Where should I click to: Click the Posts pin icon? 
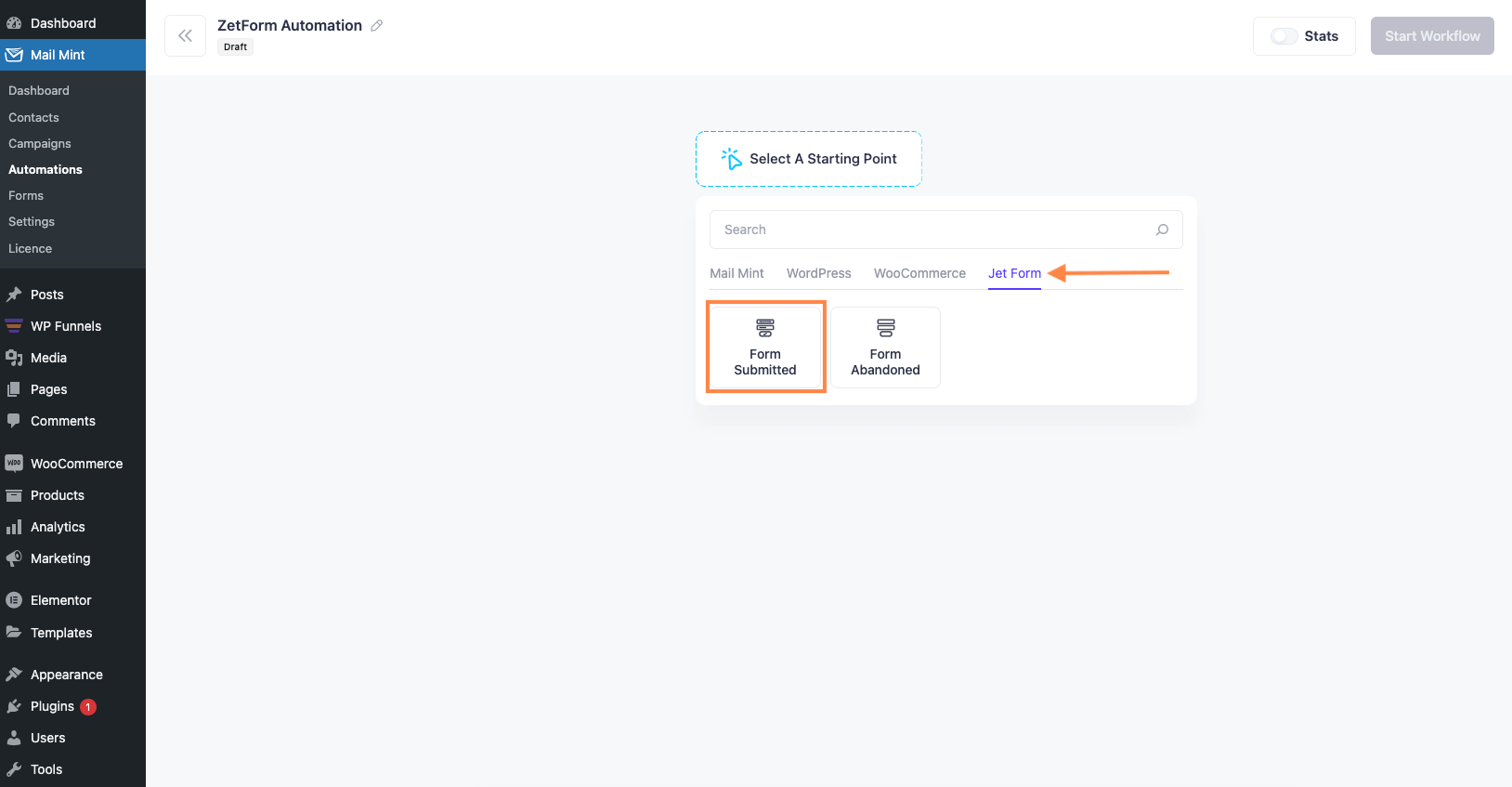[14, 295]
